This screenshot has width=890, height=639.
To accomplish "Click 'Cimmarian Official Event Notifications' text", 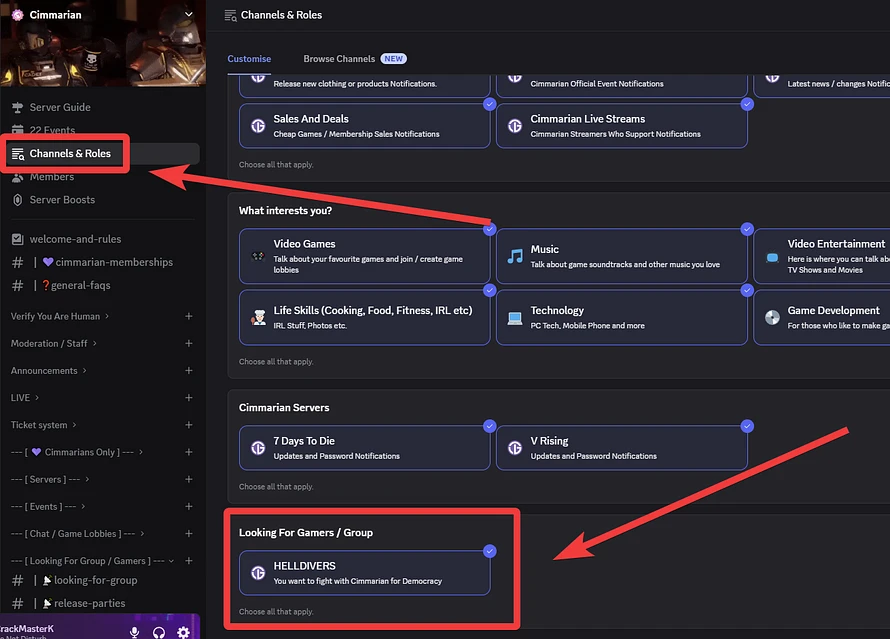I will [597, 84].
